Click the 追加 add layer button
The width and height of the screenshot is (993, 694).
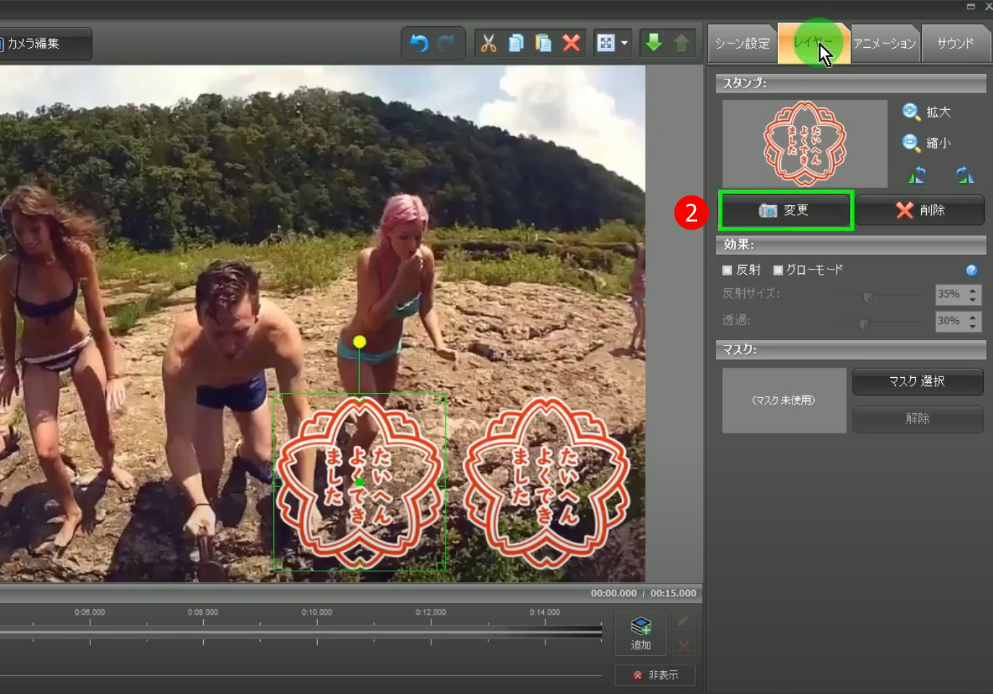pos(641,633)
